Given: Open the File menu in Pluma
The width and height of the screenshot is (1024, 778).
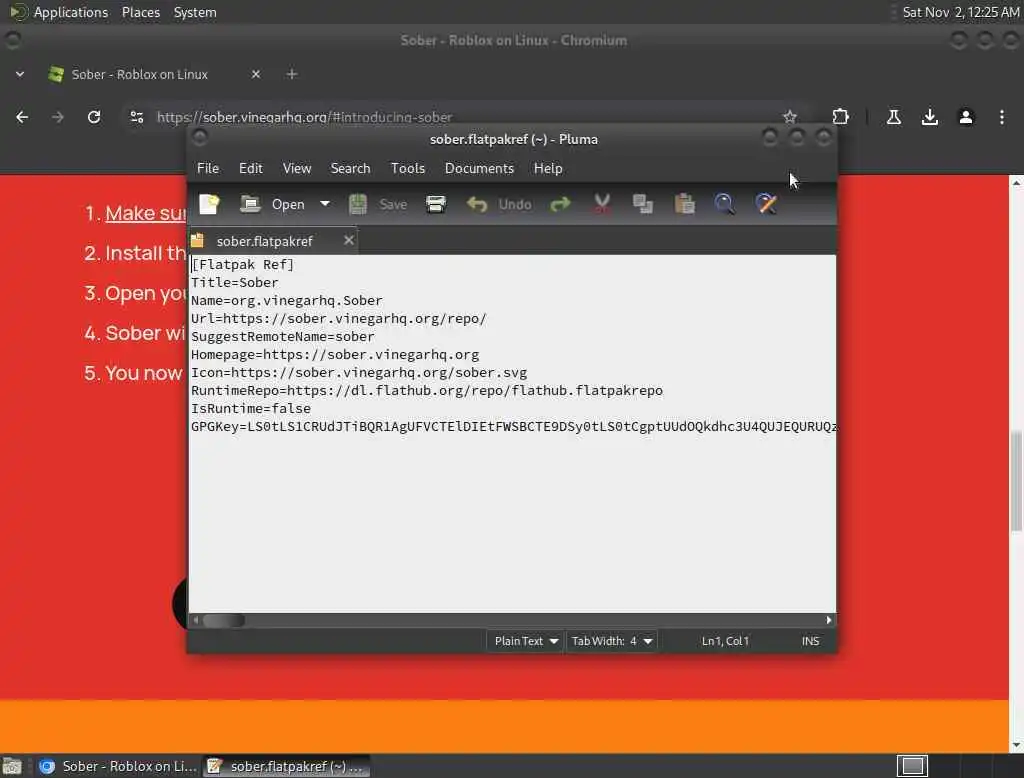Looking at the screenshot, I should click(208, 169).
